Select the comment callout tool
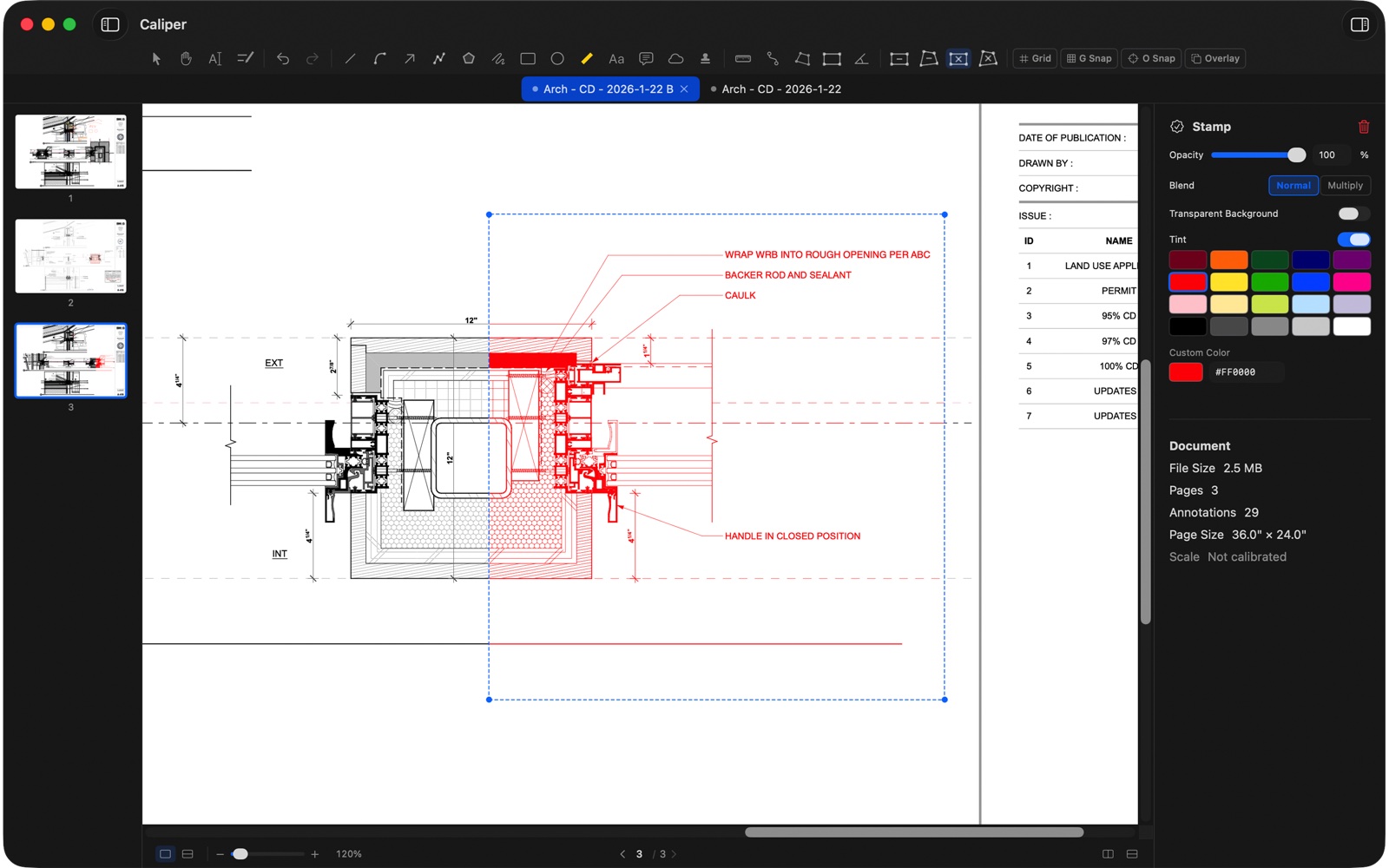Screen dimensions: 1389x868 pyautogui.click(x=646, y=59)
